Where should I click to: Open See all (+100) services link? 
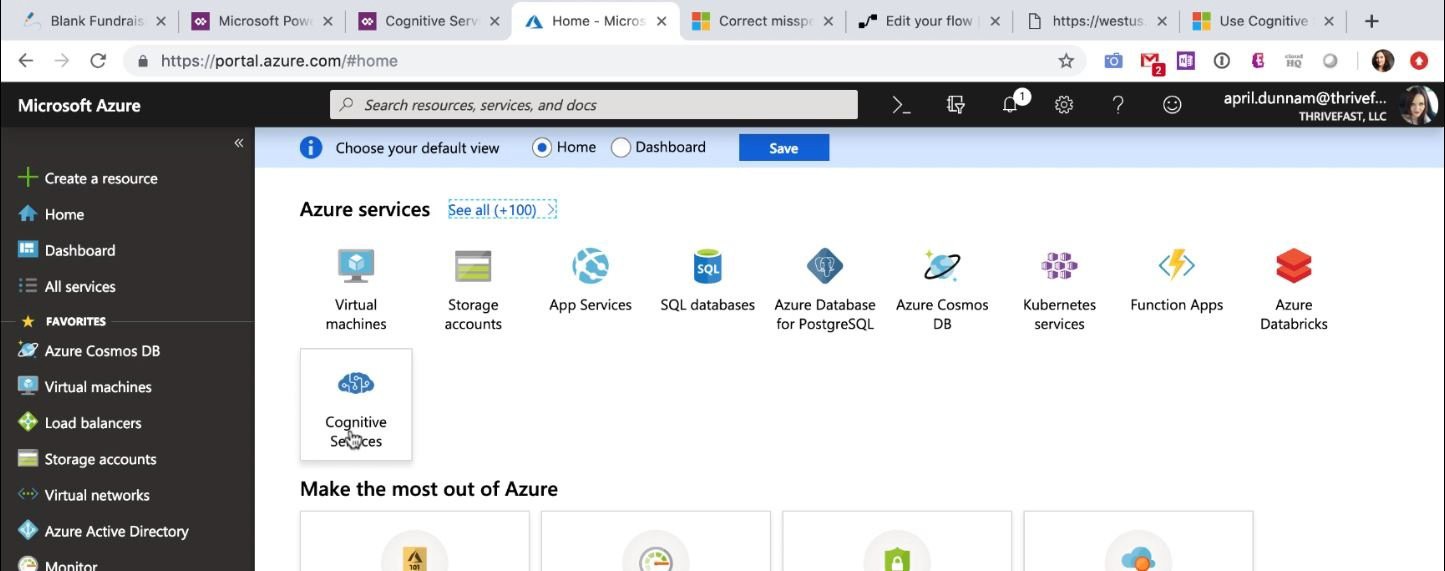pyautogui.click(x=502, y=210)
